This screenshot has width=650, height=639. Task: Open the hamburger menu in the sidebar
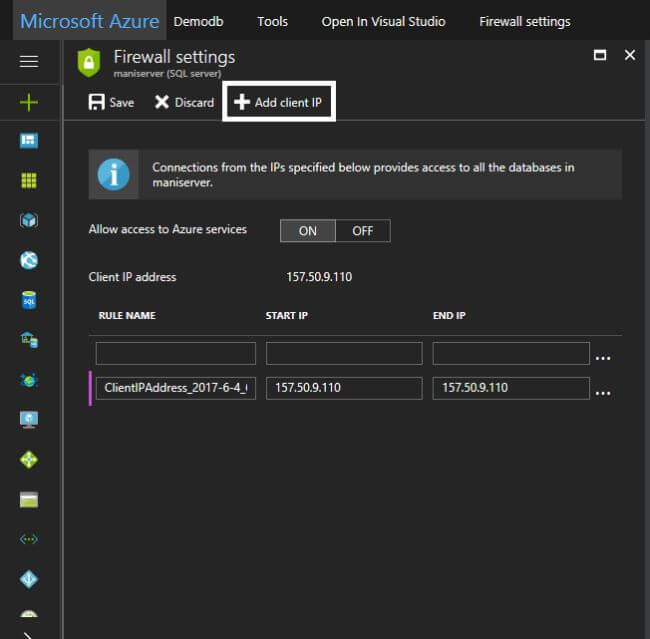click(x=29, y=61)
